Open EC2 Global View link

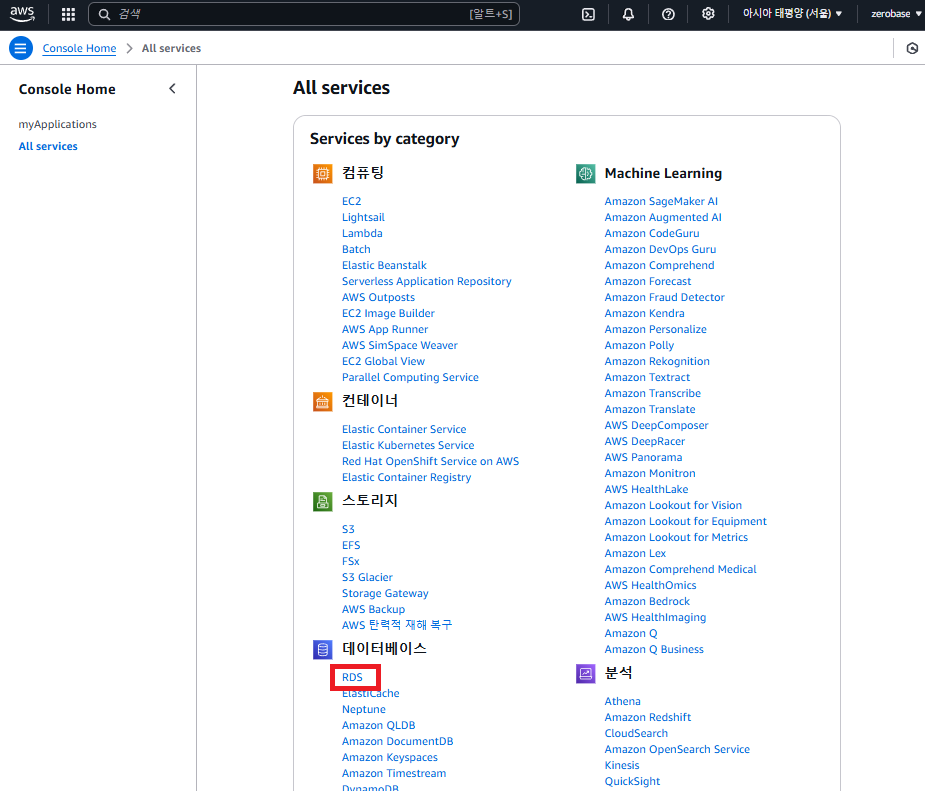383,361
